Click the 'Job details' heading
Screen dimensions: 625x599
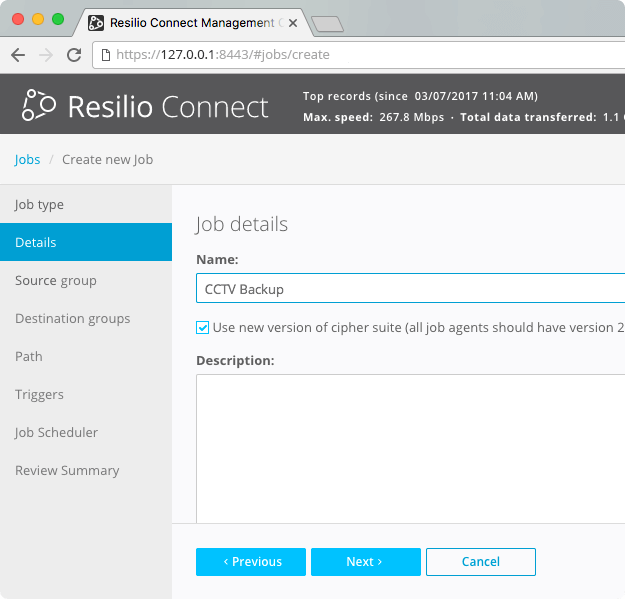242,224
